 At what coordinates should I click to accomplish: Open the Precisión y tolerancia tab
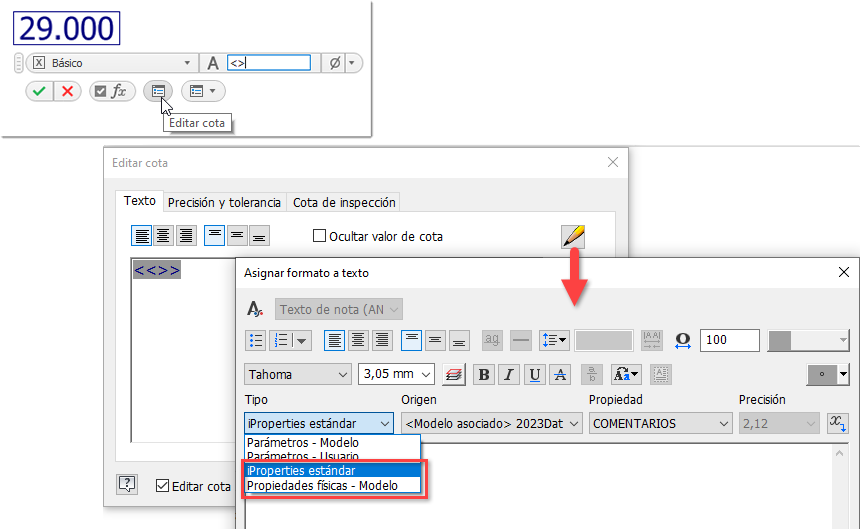tap(224, 202)
